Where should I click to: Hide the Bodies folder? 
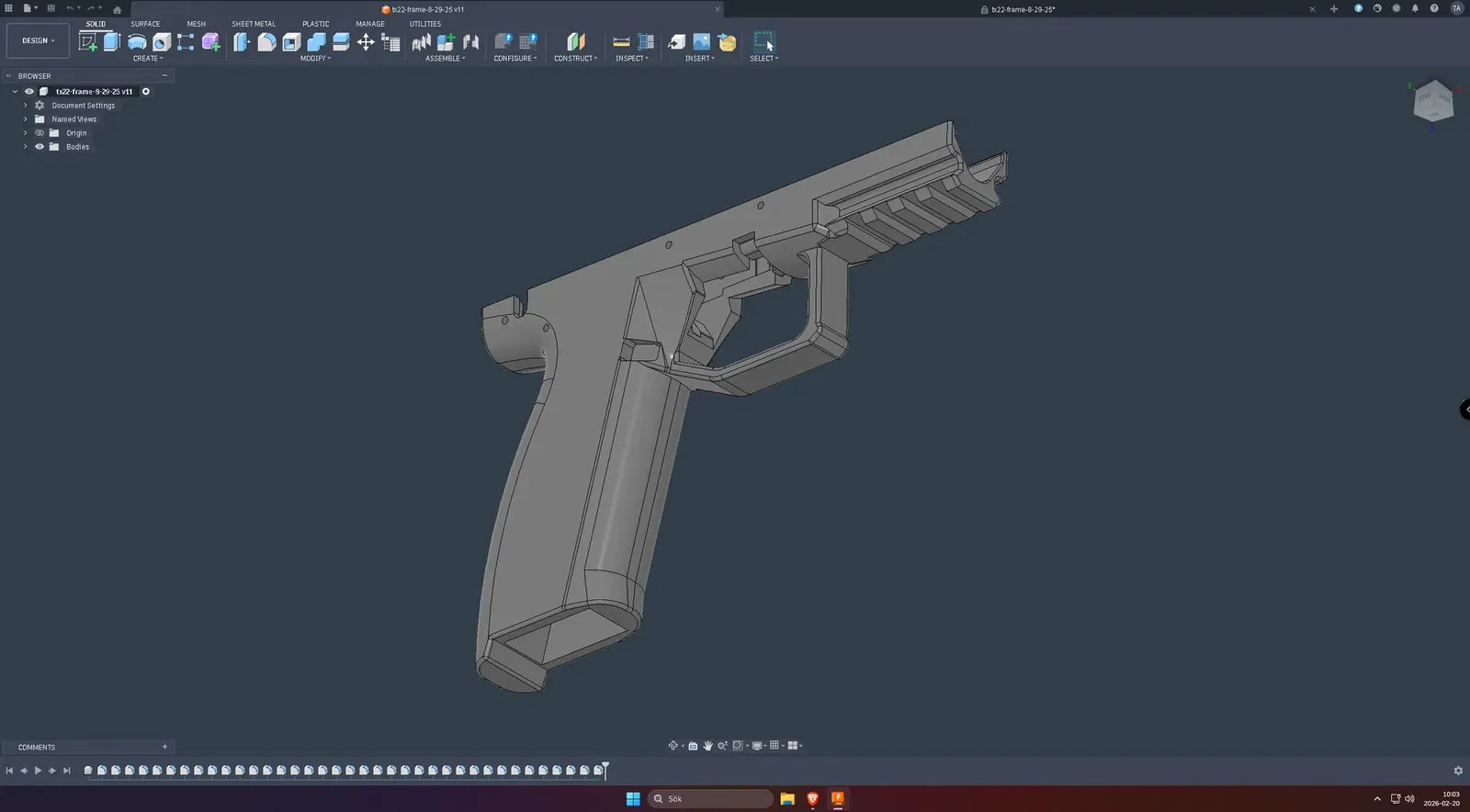pos(40,147)
